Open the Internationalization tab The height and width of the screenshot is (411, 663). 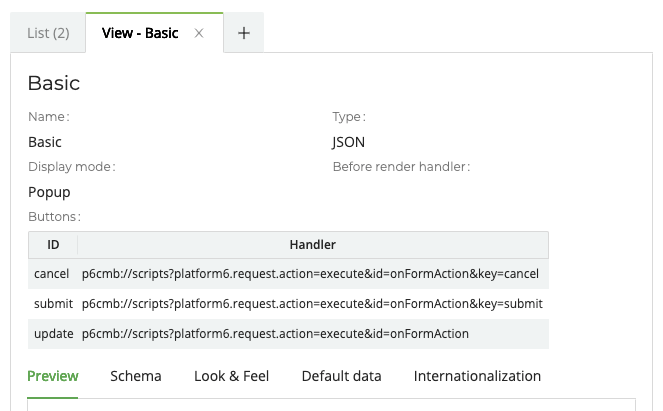[477, 376]
